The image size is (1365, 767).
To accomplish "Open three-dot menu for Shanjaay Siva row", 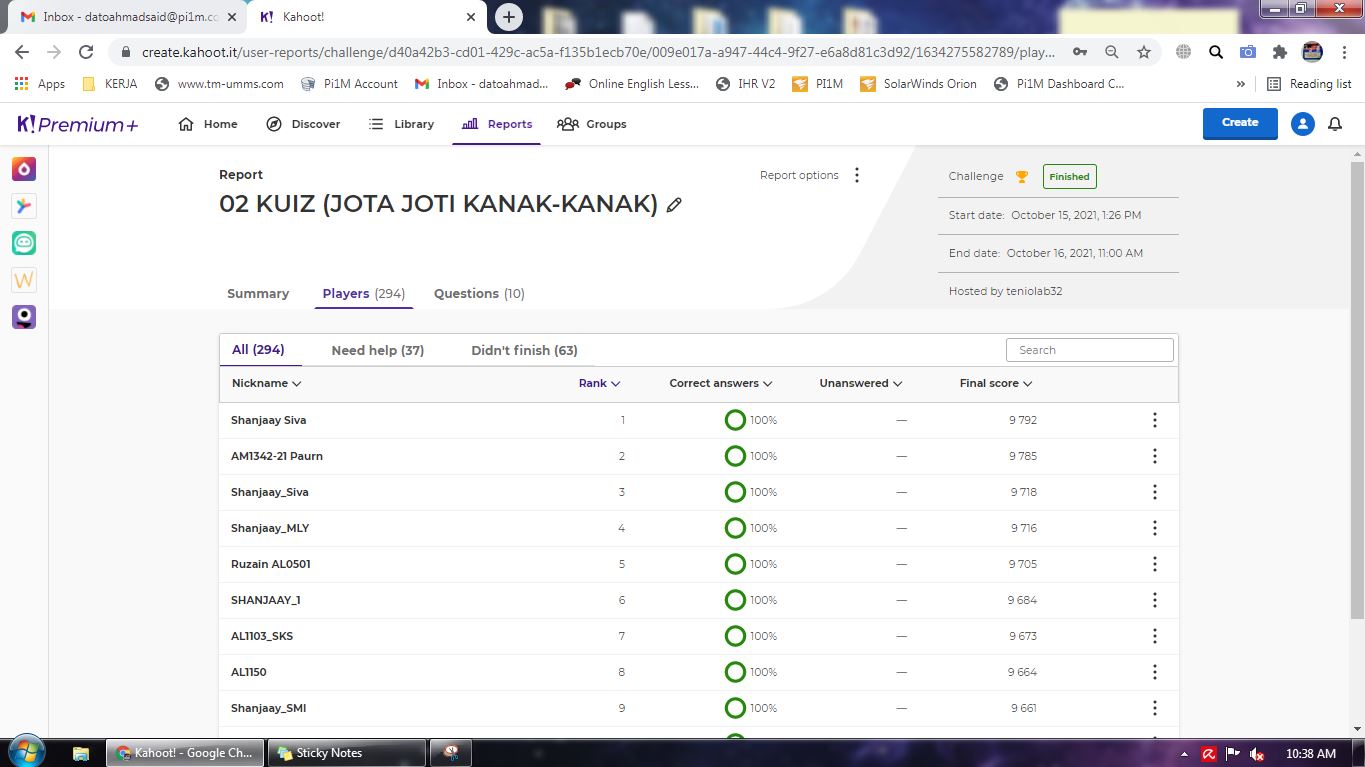I will 1154,420.
